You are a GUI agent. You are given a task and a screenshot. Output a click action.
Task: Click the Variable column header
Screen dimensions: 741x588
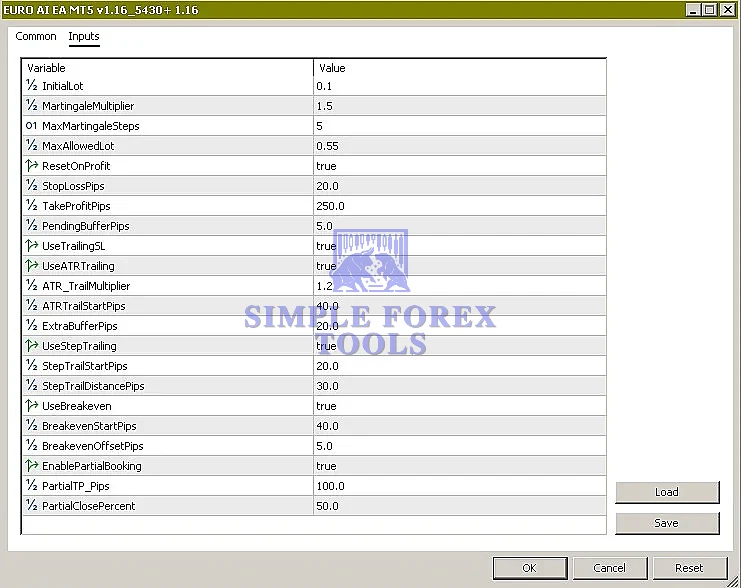(167, 68)
